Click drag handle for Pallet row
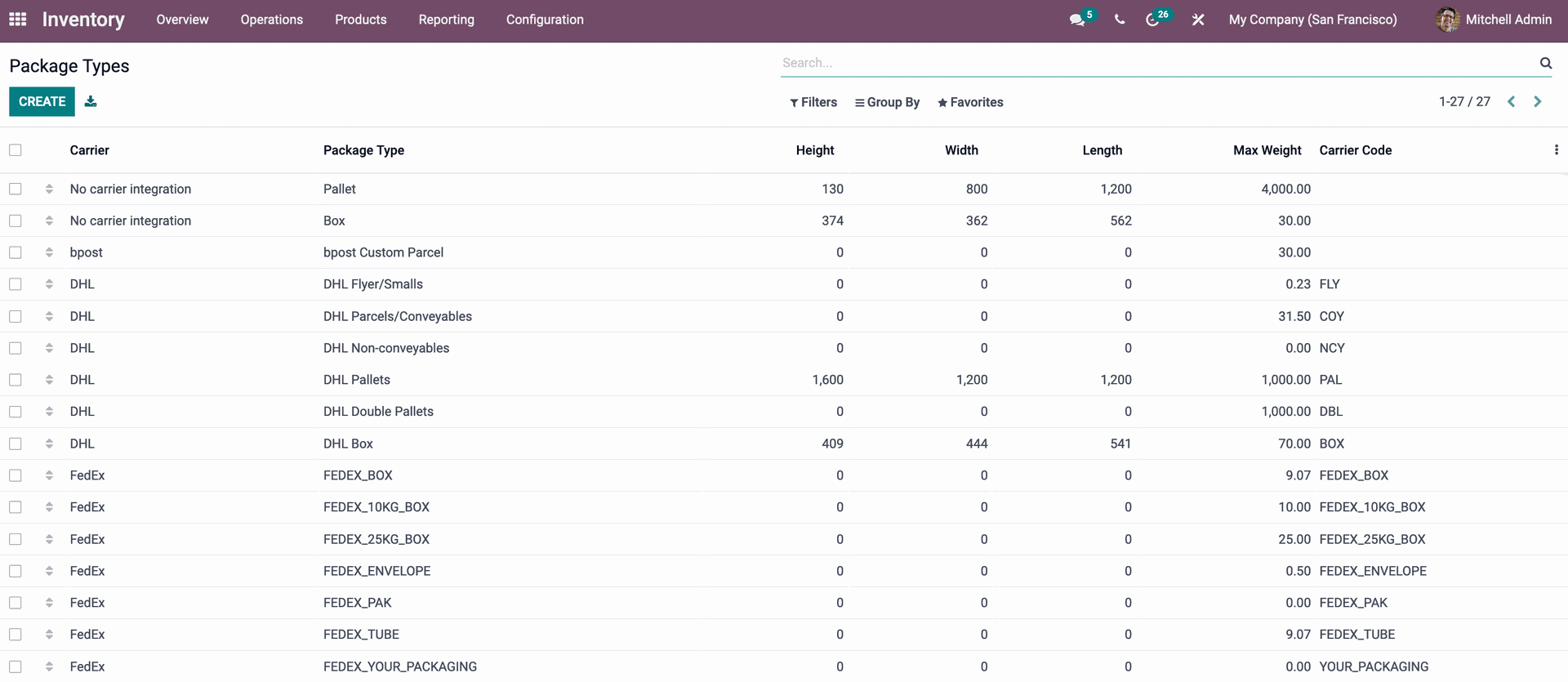This screenshot has width=1568, height=682. coord(49,189)
